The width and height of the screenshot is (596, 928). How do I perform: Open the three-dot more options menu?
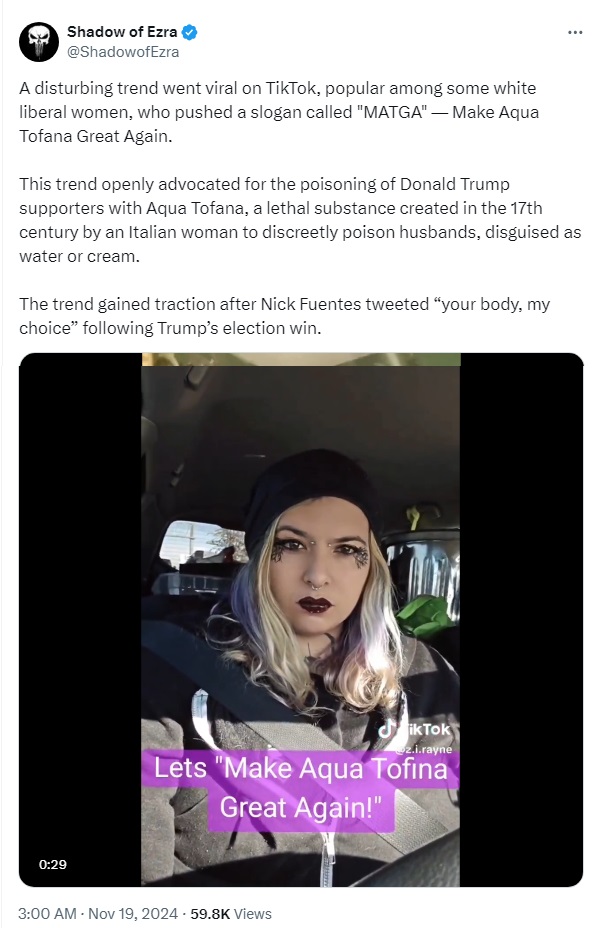point(575,33)
